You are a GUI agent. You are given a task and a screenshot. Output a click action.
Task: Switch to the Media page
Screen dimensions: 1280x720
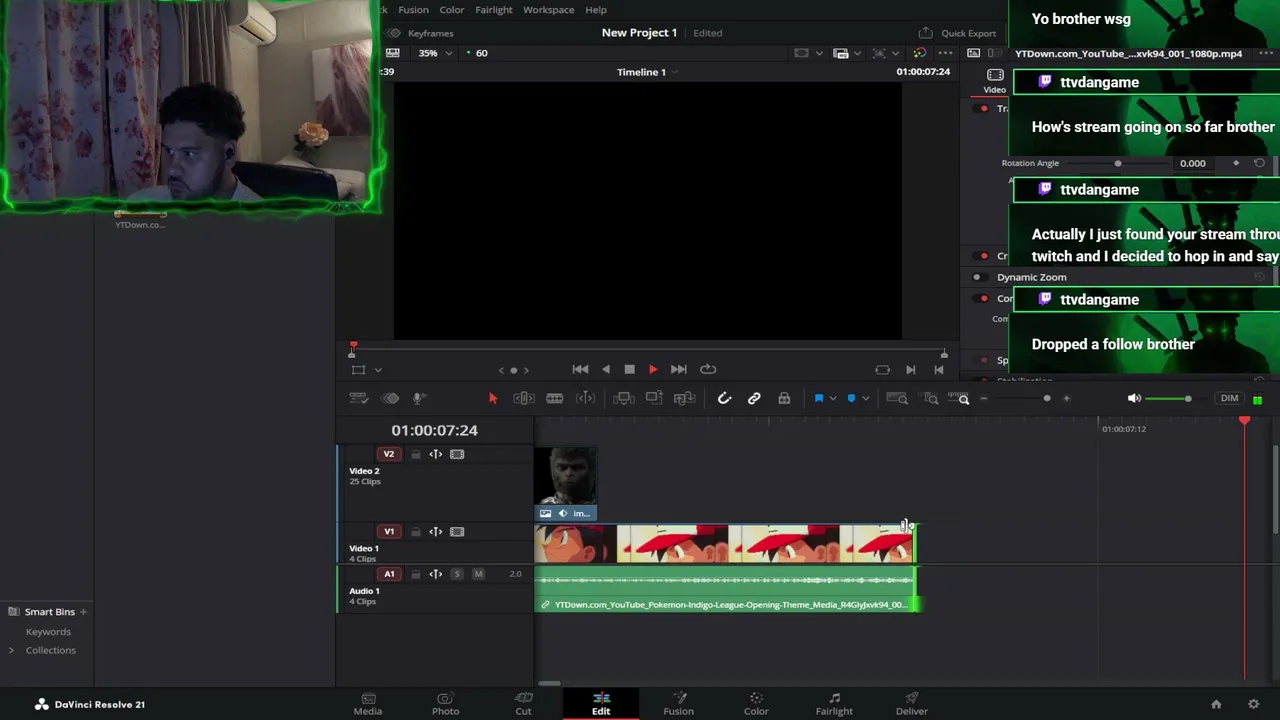tap(368, 704)
